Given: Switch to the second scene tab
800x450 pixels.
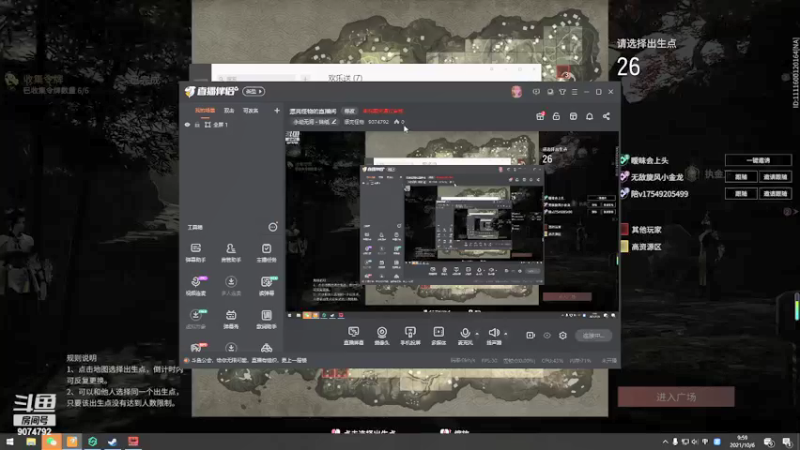Looking at the screenshot, I should coord(229,111).
